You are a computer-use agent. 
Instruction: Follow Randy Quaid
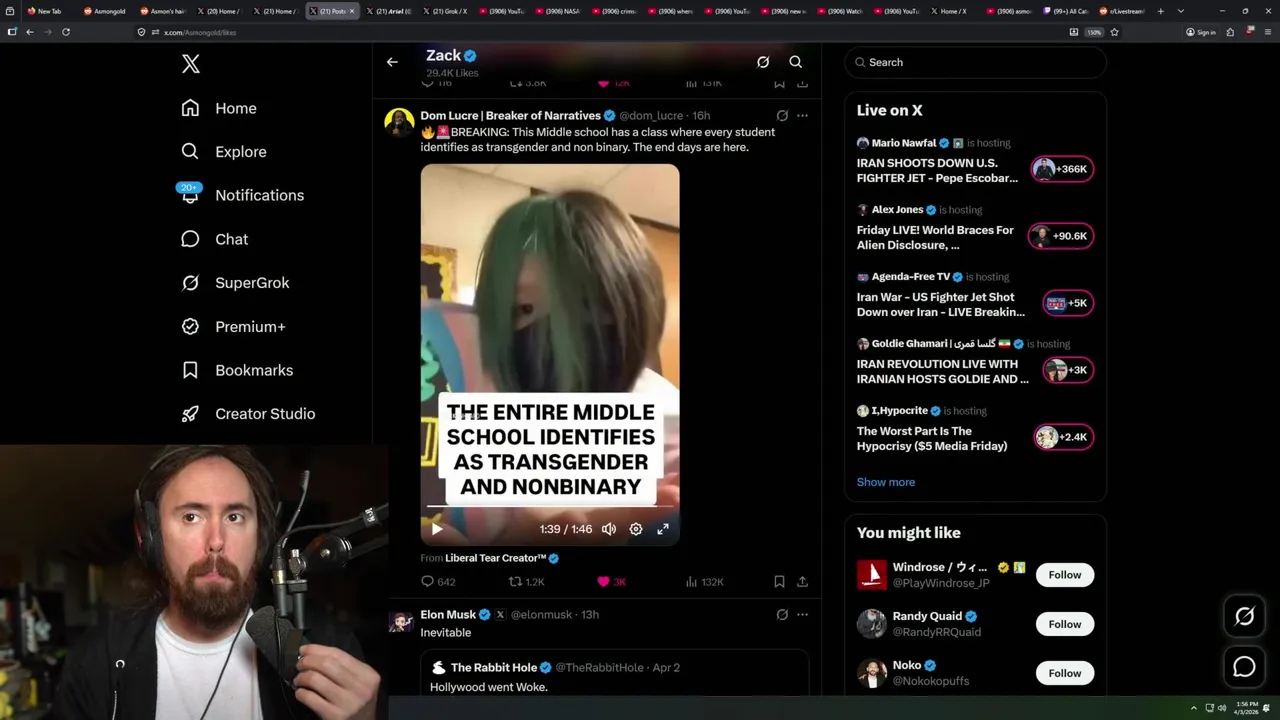point(1065,624)
